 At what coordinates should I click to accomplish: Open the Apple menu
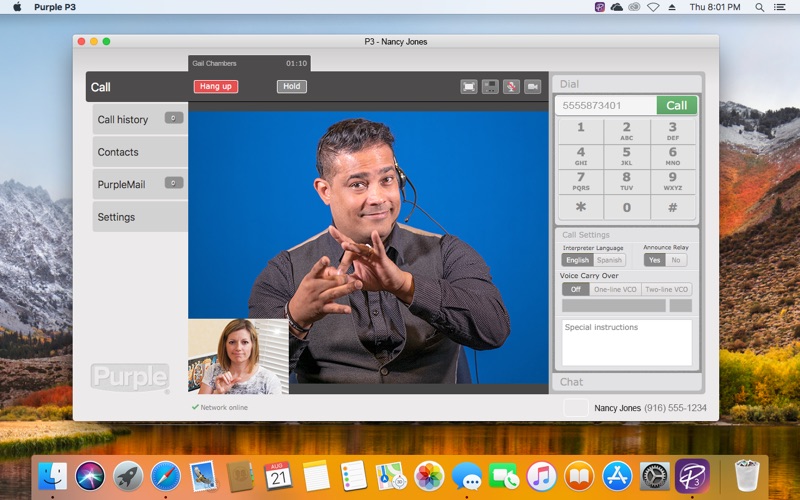point(17,7)
